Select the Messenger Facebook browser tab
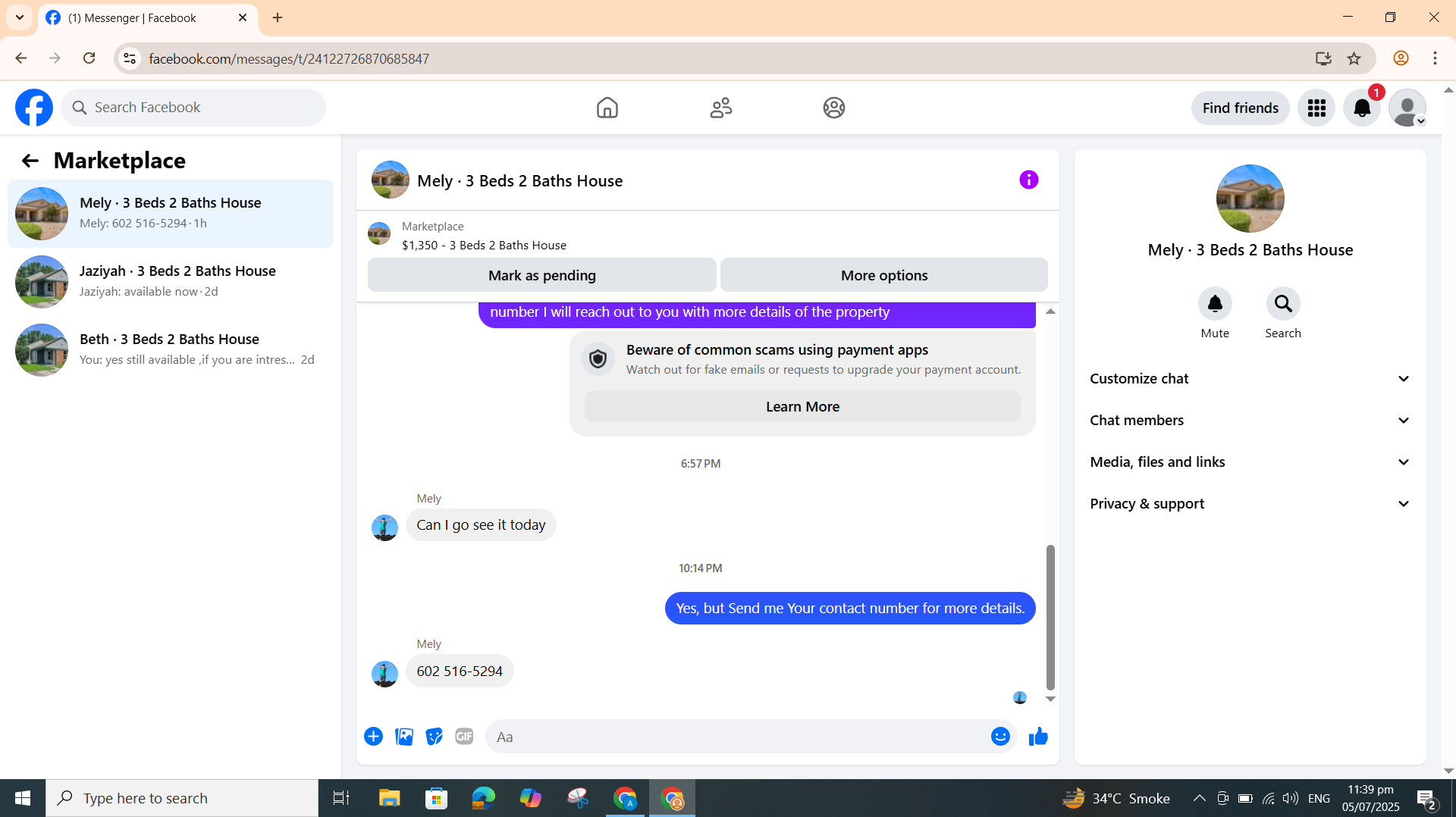The image size is (1456, 817). pyautogui.click(x=147, y=18)
